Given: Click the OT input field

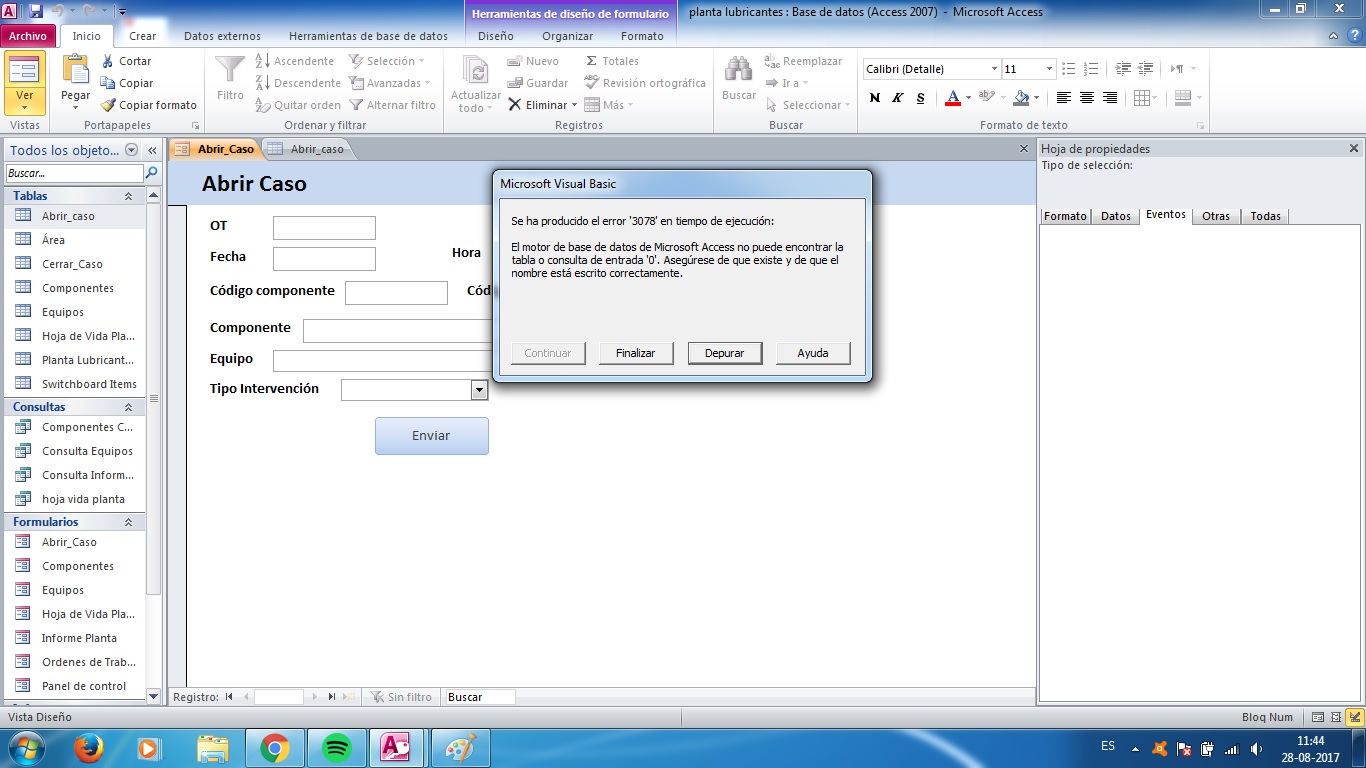Looking at the screenshot, I should coord(324,228).
